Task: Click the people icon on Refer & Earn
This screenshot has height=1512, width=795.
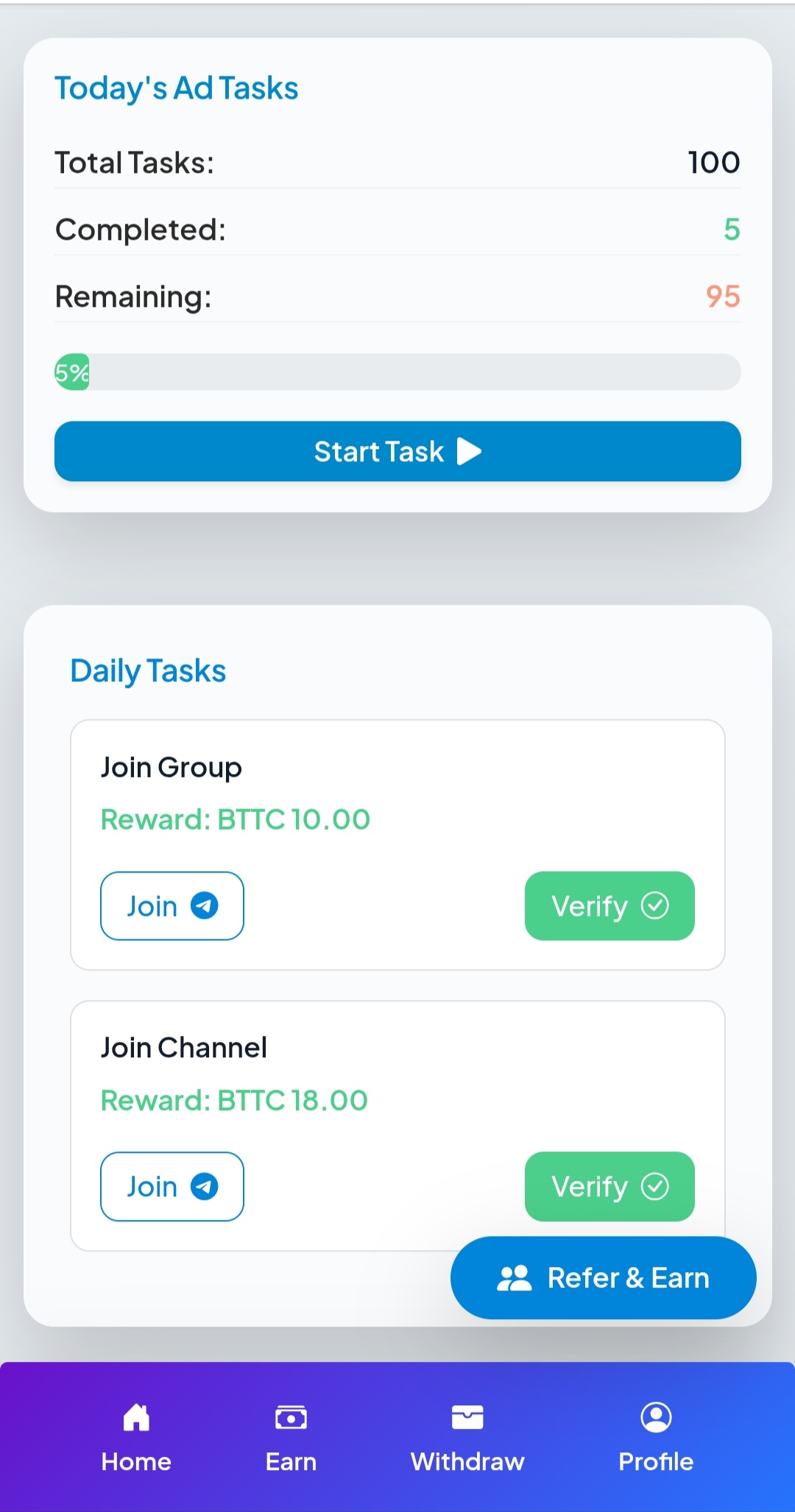Action: (514, 1278)
